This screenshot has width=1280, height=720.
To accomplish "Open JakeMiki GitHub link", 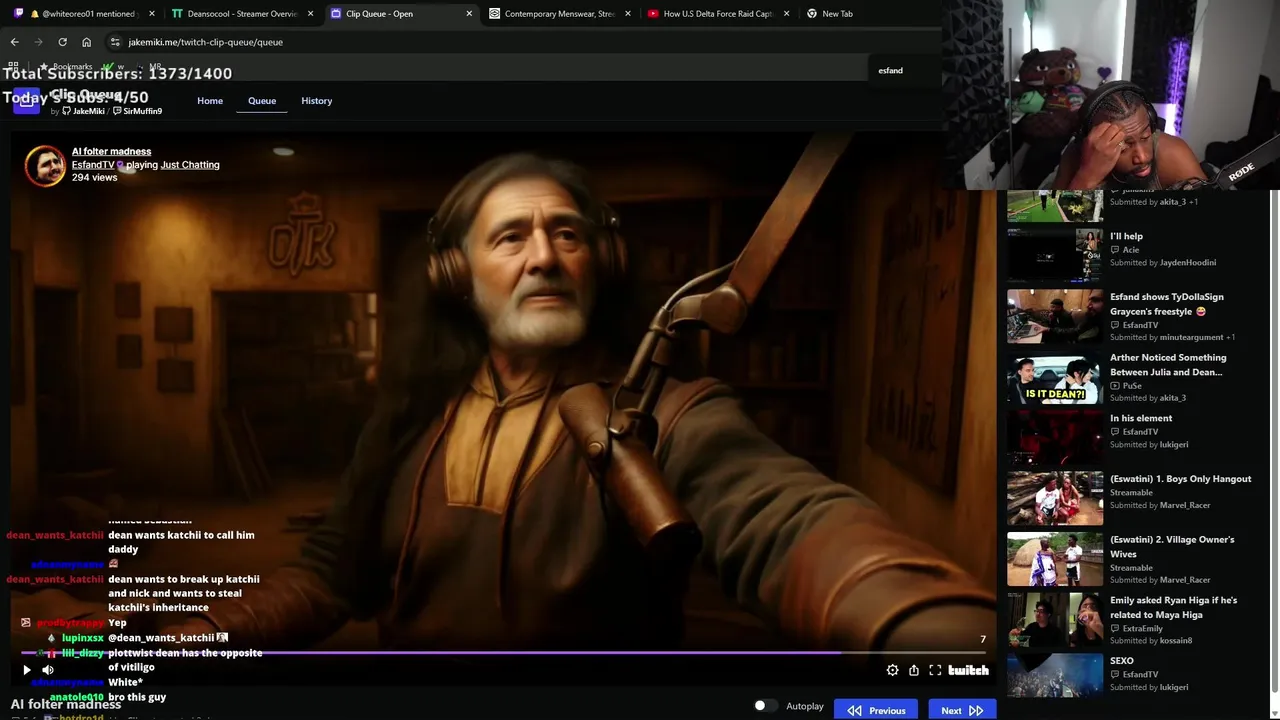I will (x=83, y=111).
